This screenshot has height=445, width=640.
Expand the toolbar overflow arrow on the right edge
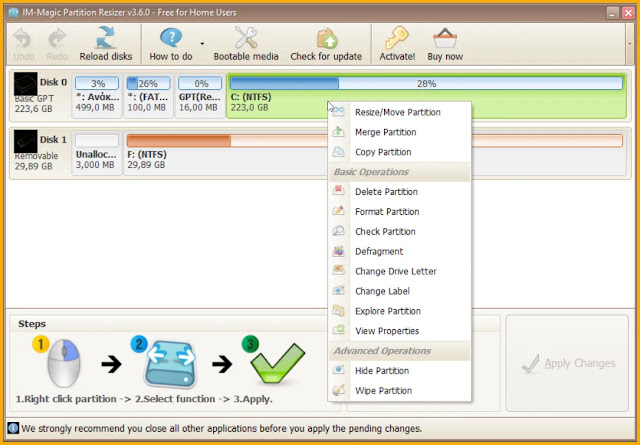click(630, 44)
